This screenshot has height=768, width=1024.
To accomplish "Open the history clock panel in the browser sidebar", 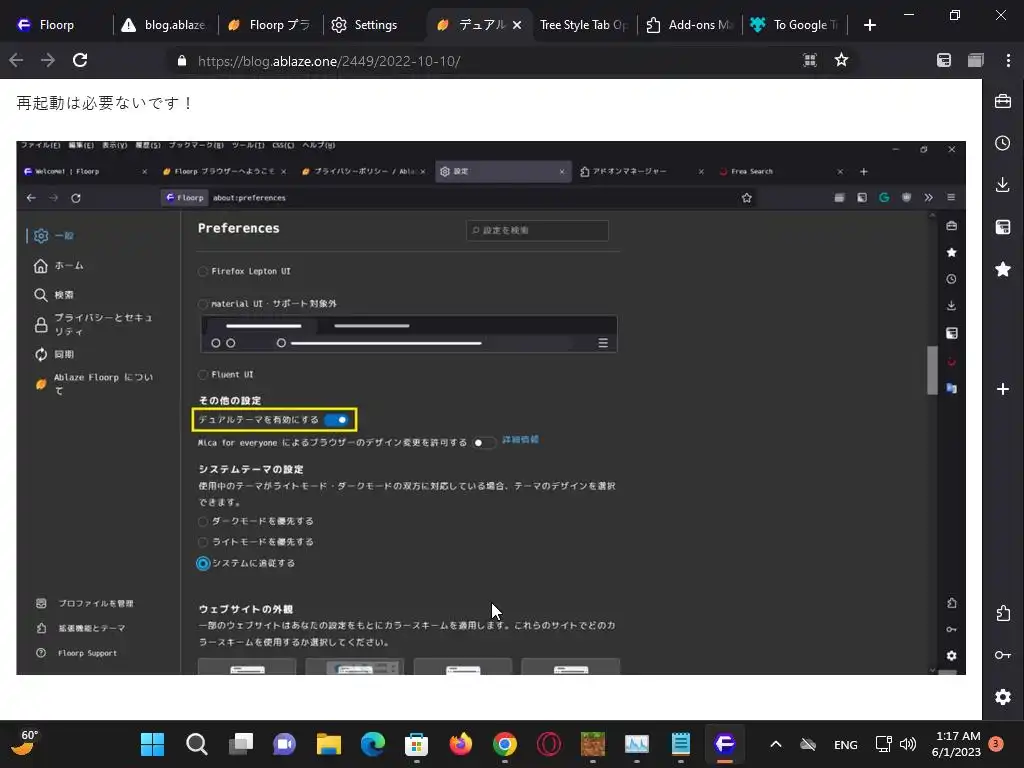I will [x=1002, y=143].
